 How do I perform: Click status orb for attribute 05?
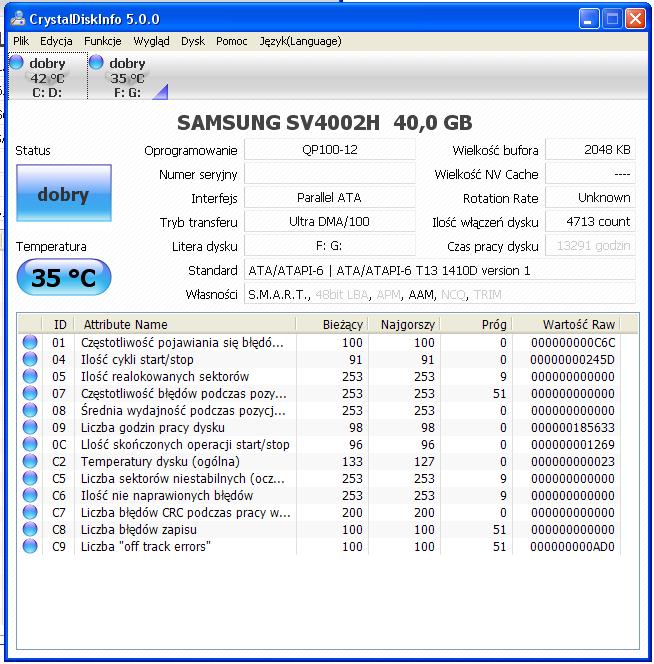click(30, 376)
